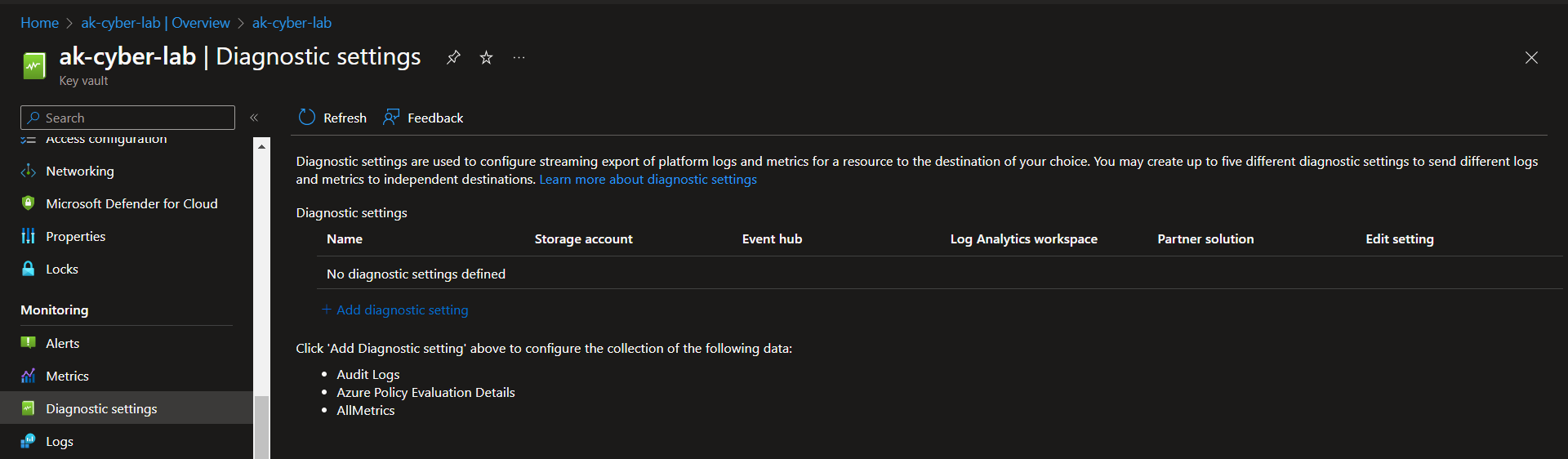Focus the sidebar Search box
Image resolution: width=1568 pixels, height=459 pixels.
click(127, 118)
